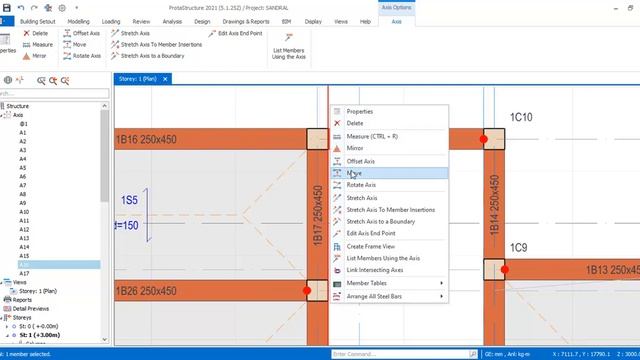640x360 pixels.
Task: Undo the last action in quick access toolbar
Action: (21, 8)
